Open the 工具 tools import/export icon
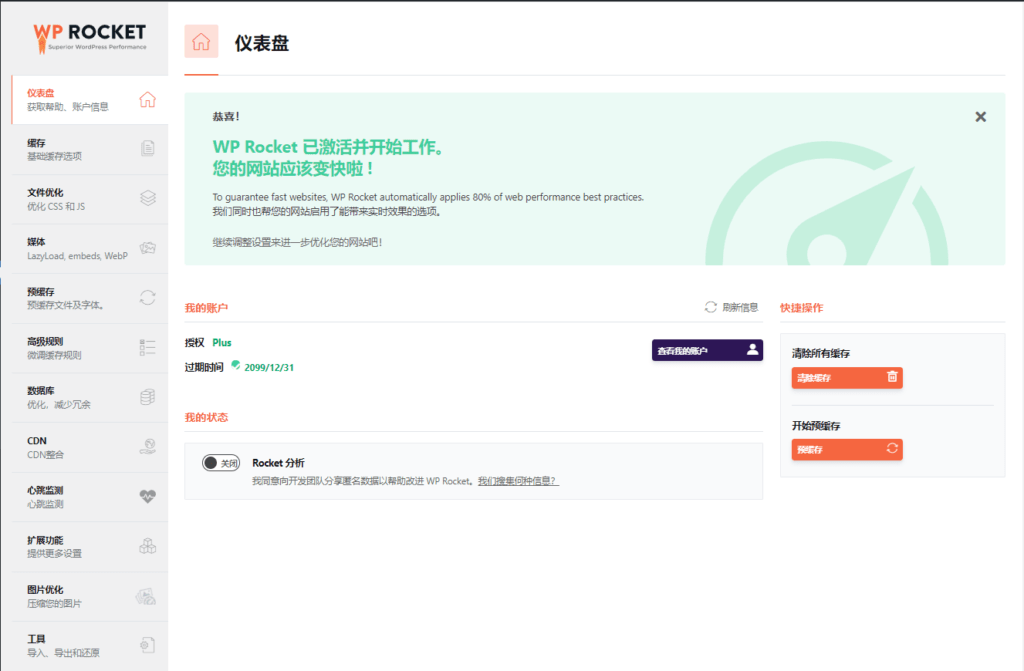Viewport: 1024px width, 671px height. tap(148, 645)
